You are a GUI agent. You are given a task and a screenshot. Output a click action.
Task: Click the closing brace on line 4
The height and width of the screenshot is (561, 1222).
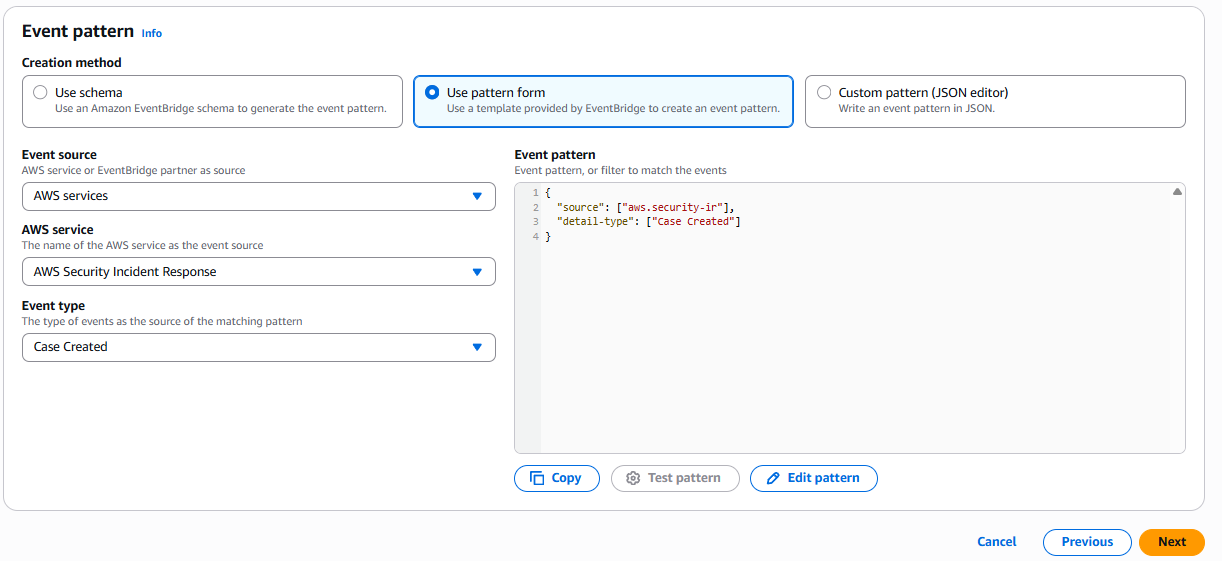coord(547,236)
